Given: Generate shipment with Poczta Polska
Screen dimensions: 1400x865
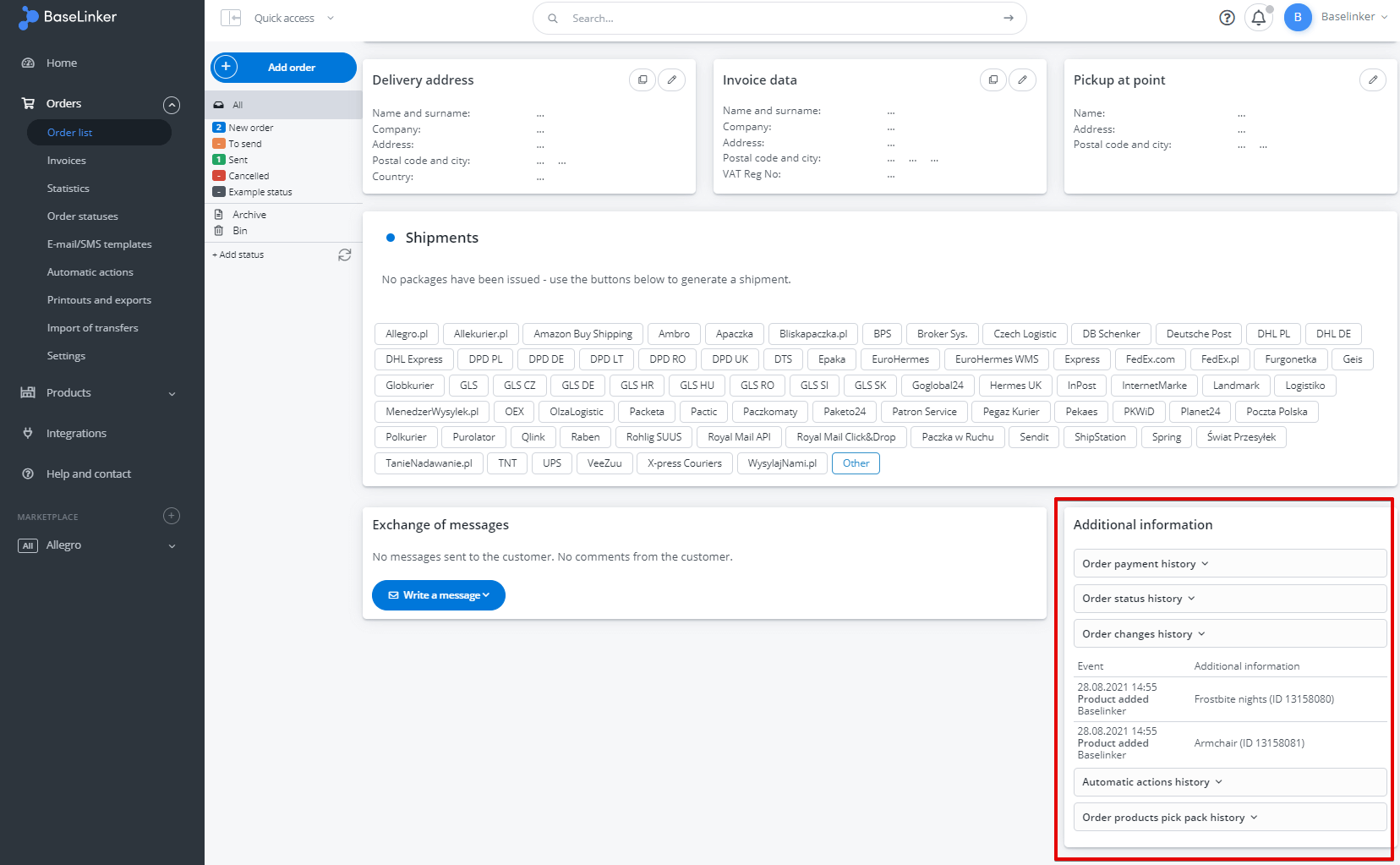Looking at the screenshot, I should 1277,412.
